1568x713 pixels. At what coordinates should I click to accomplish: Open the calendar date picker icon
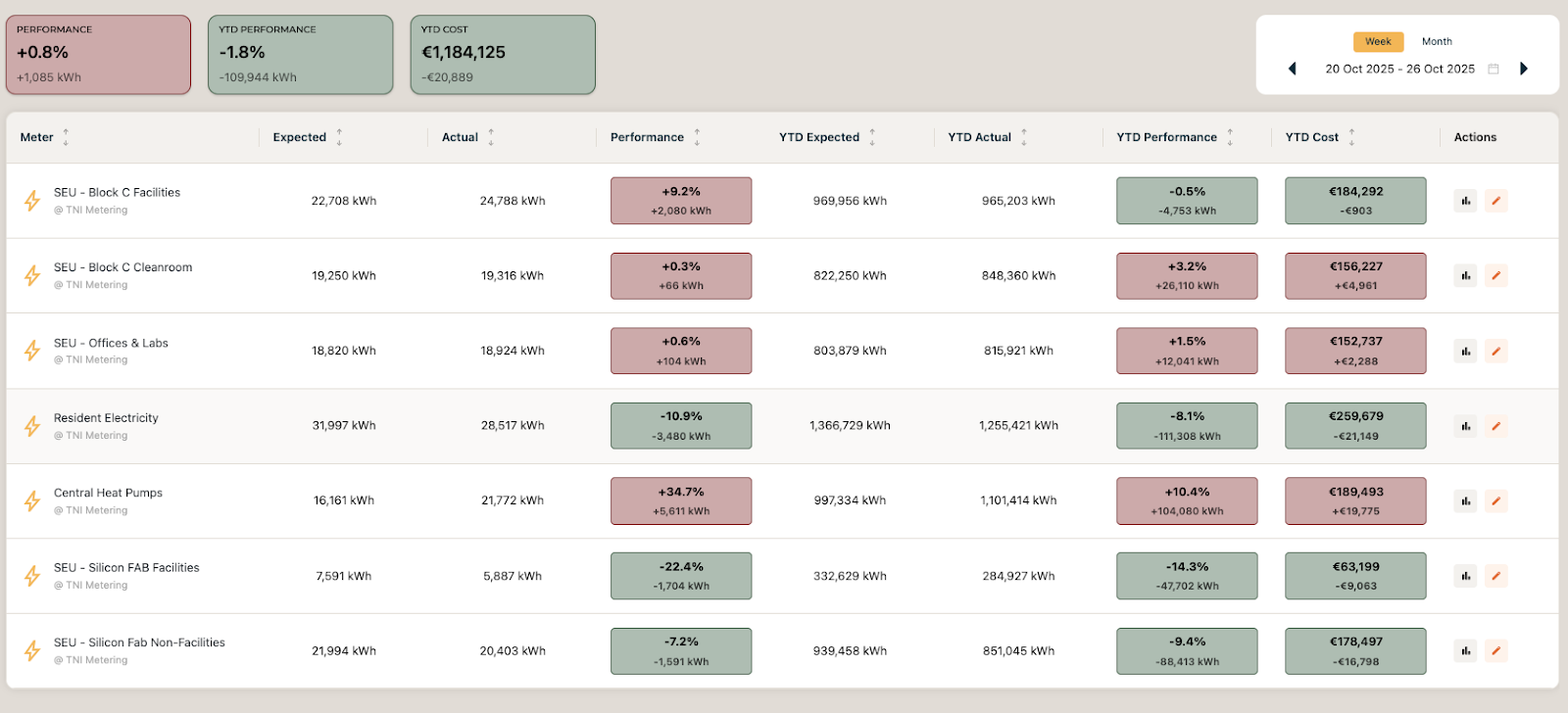click(1494, 69)
